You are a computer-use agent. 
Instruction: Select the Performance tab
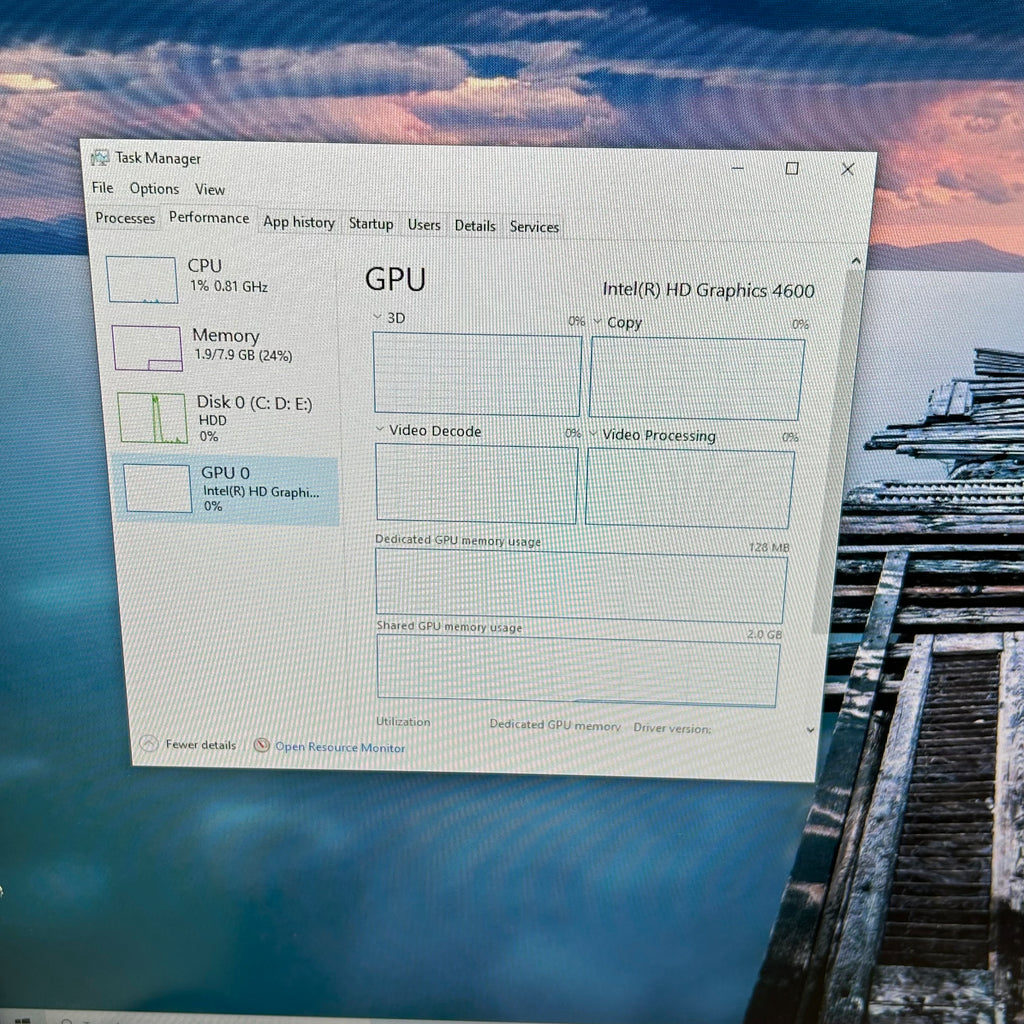click(209, 217)
